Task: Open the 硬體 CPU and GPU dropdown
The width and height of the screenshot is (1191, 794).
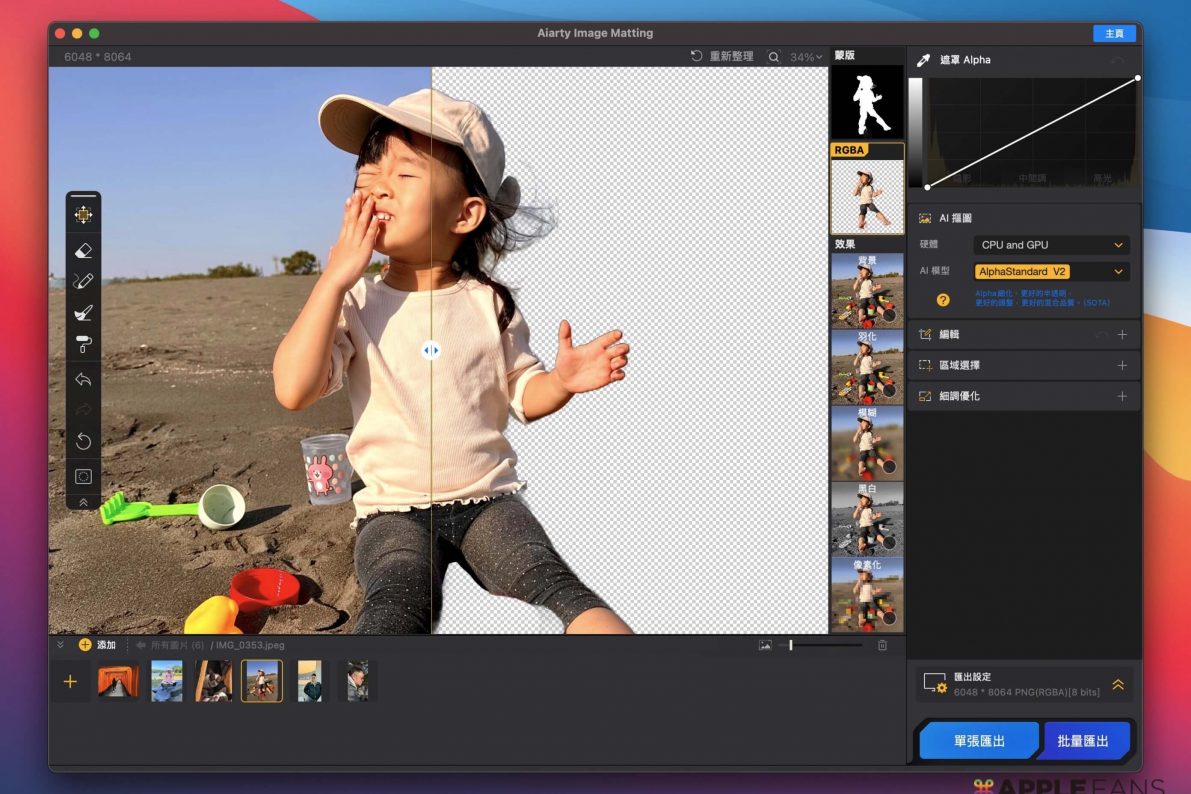Action: (1051, 245)
